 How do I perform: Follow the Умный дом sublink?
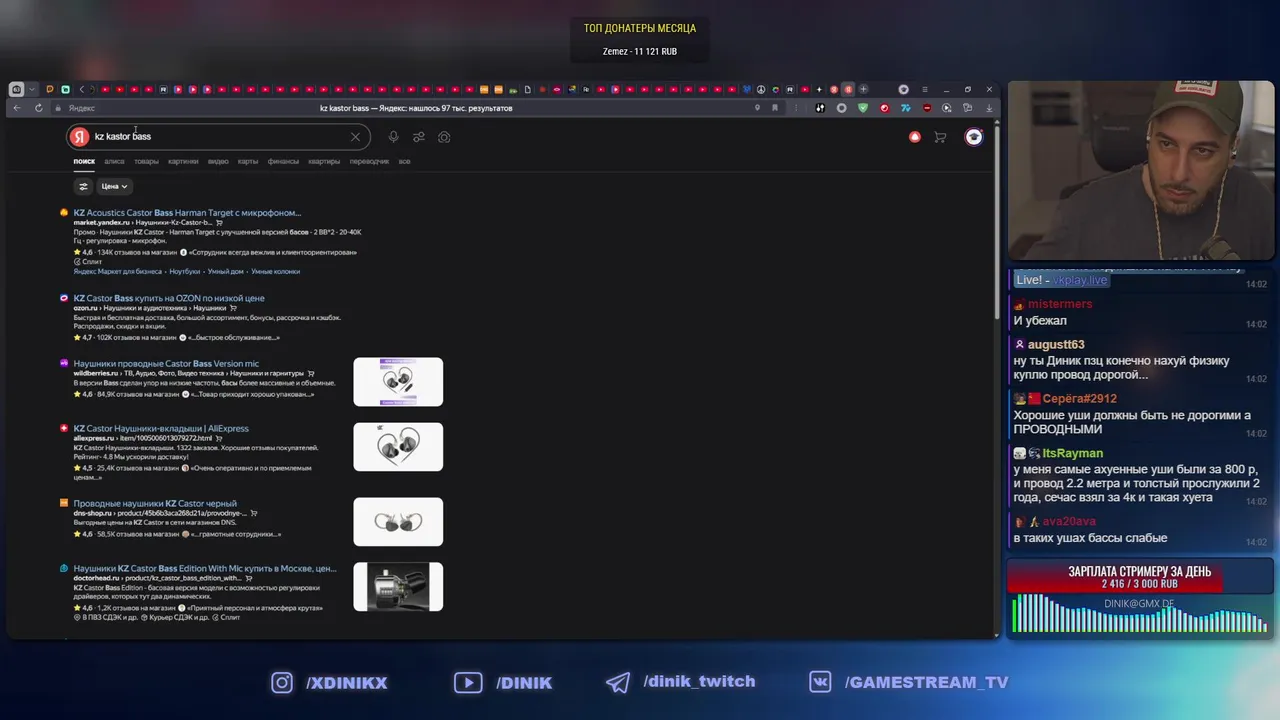226,271
